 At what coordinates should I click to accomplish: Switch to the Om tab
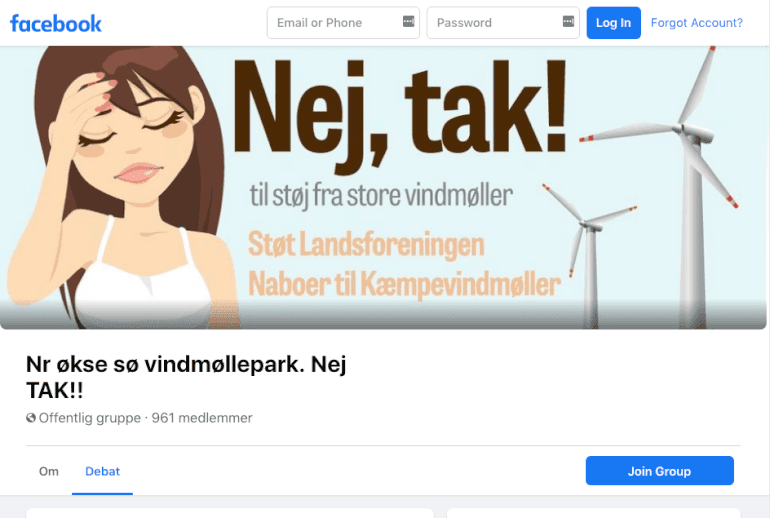click(49, 471)
